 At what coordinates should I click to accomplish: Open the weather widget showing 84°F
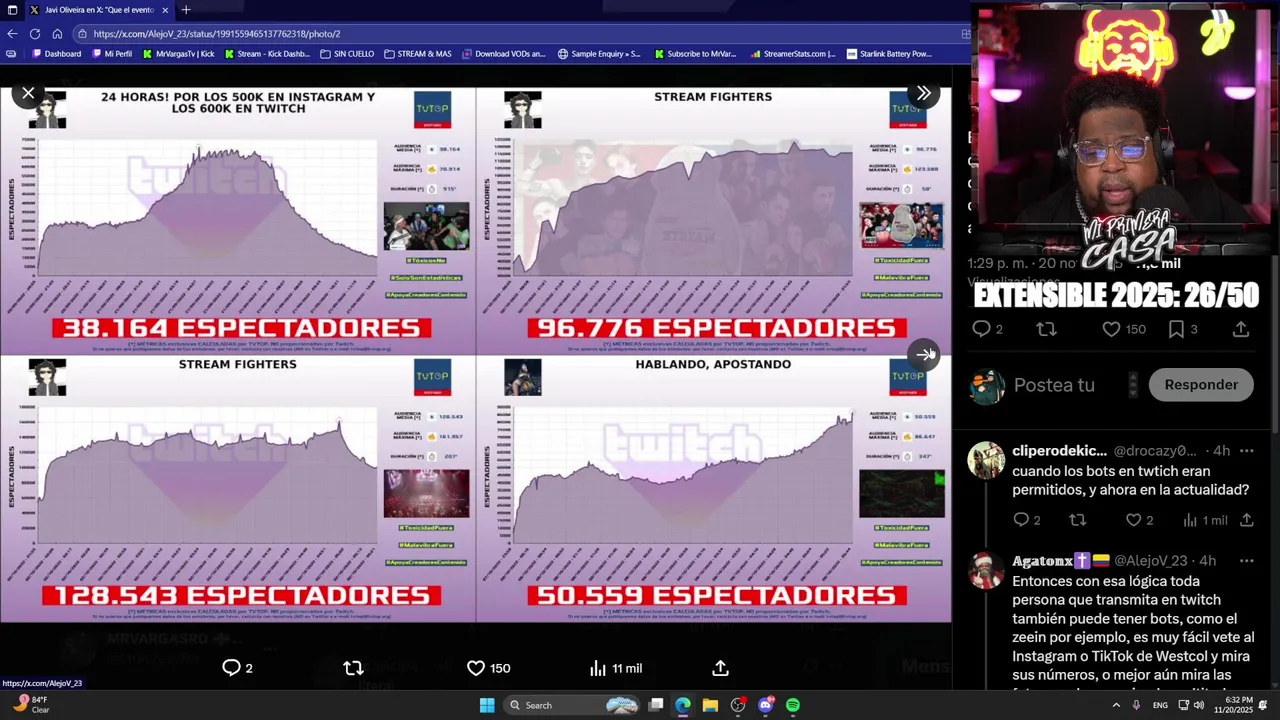click(28, 704)
